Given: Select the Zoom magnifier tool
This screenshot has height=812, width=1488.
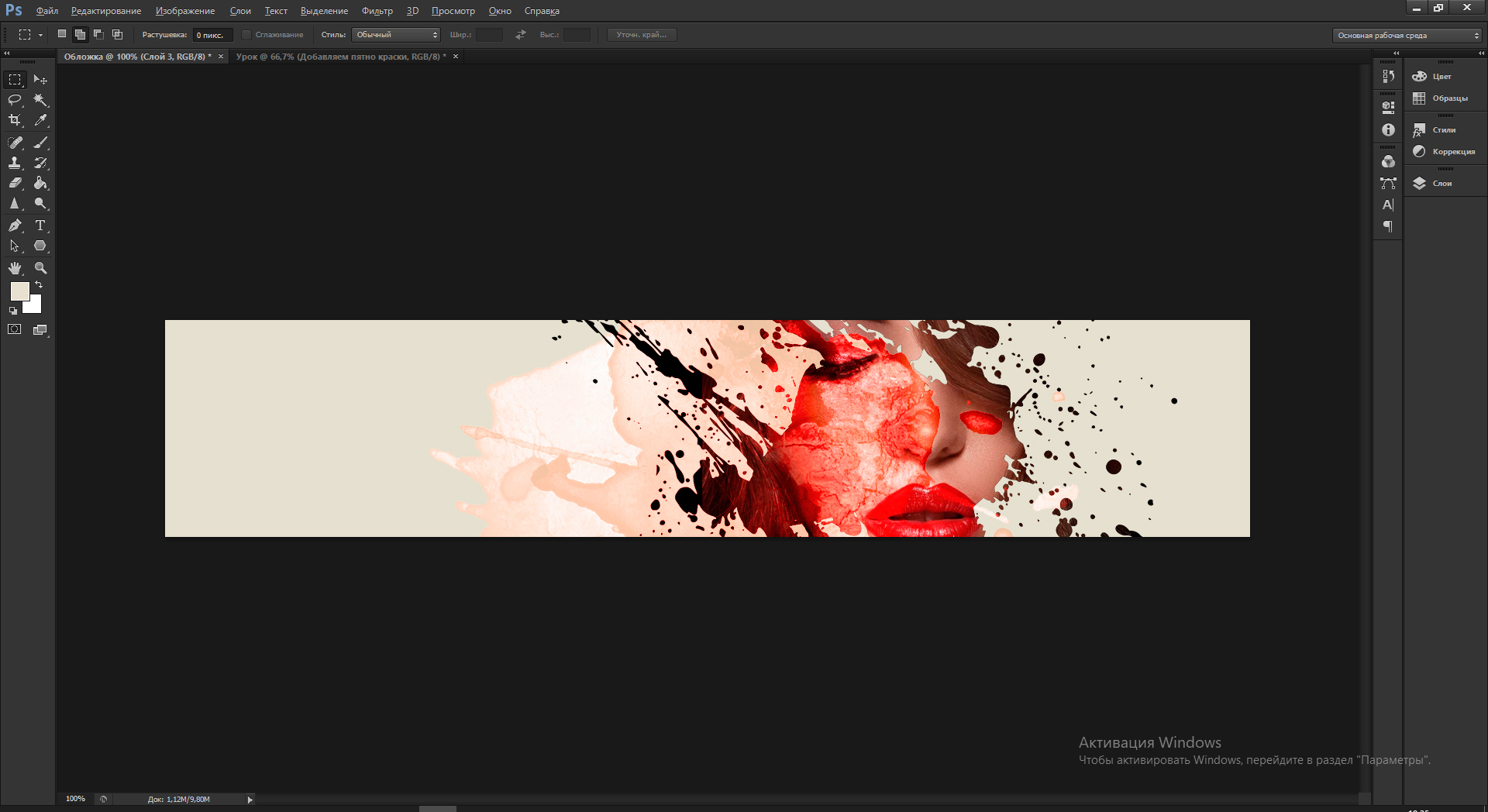Looking at the screenshot, I should [40, 268].
